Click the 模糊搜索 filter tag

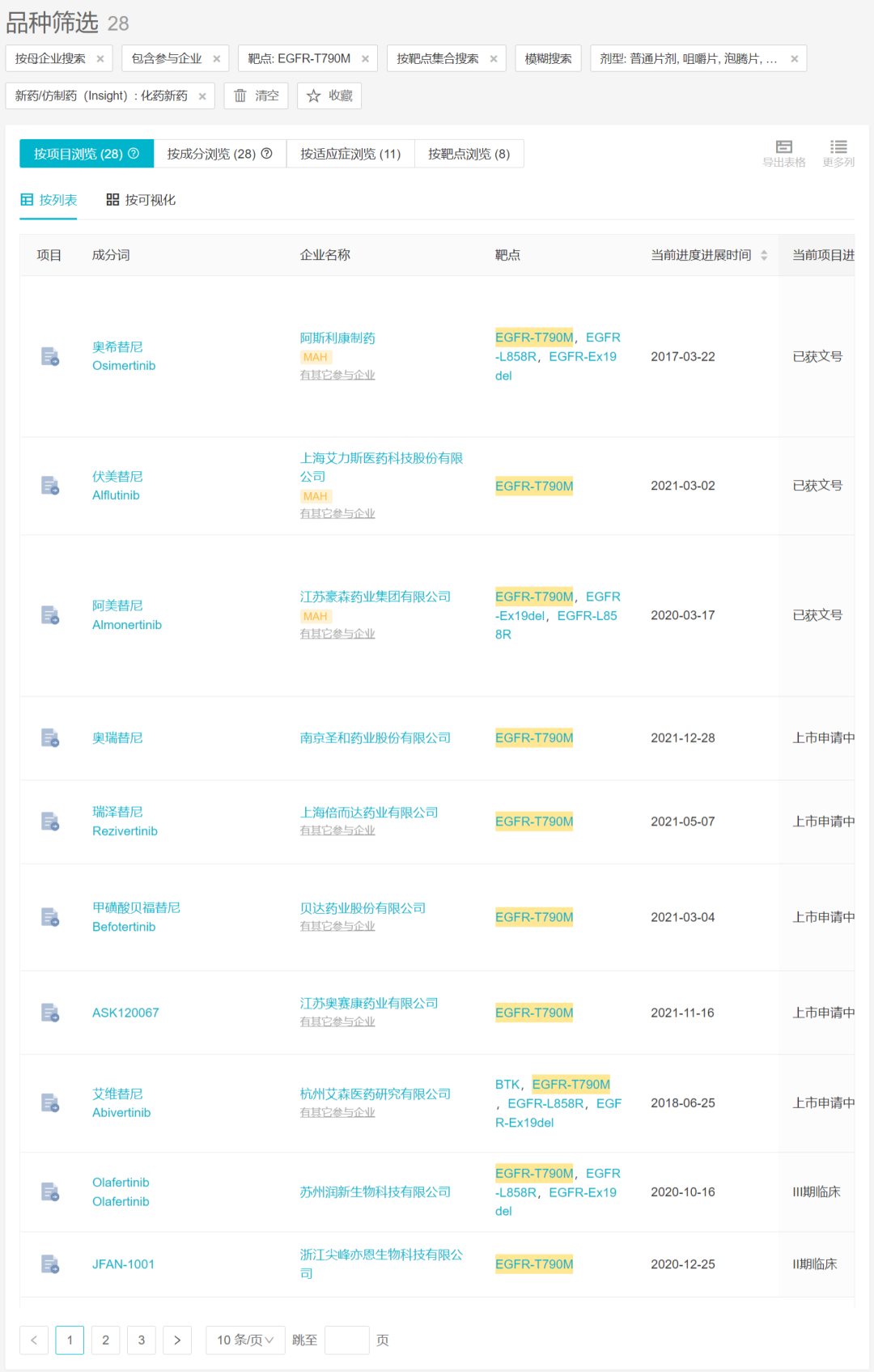point(548,58)
